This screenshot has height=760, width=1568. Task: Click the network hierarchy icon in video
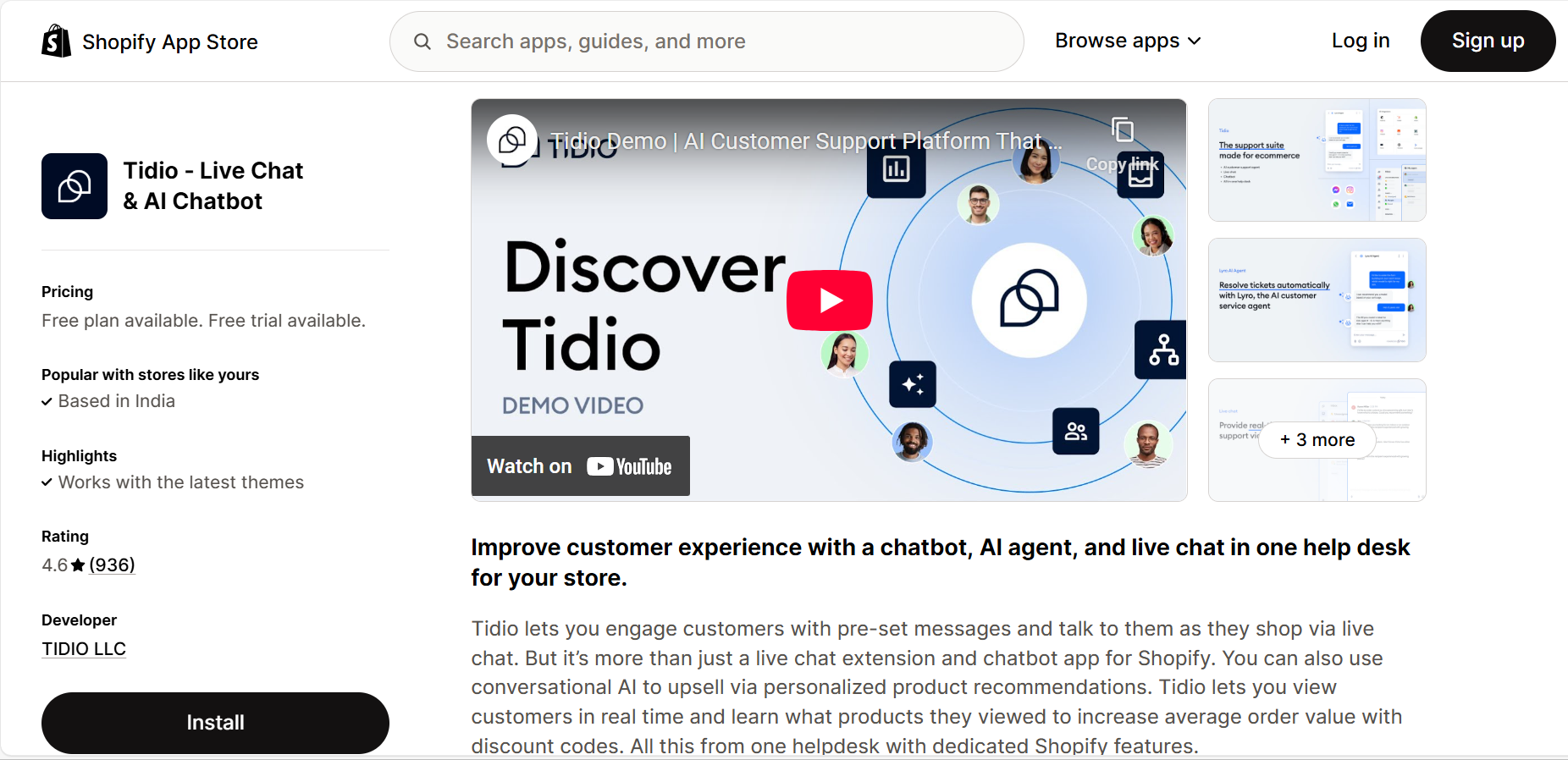click(x=1162, y=350)
